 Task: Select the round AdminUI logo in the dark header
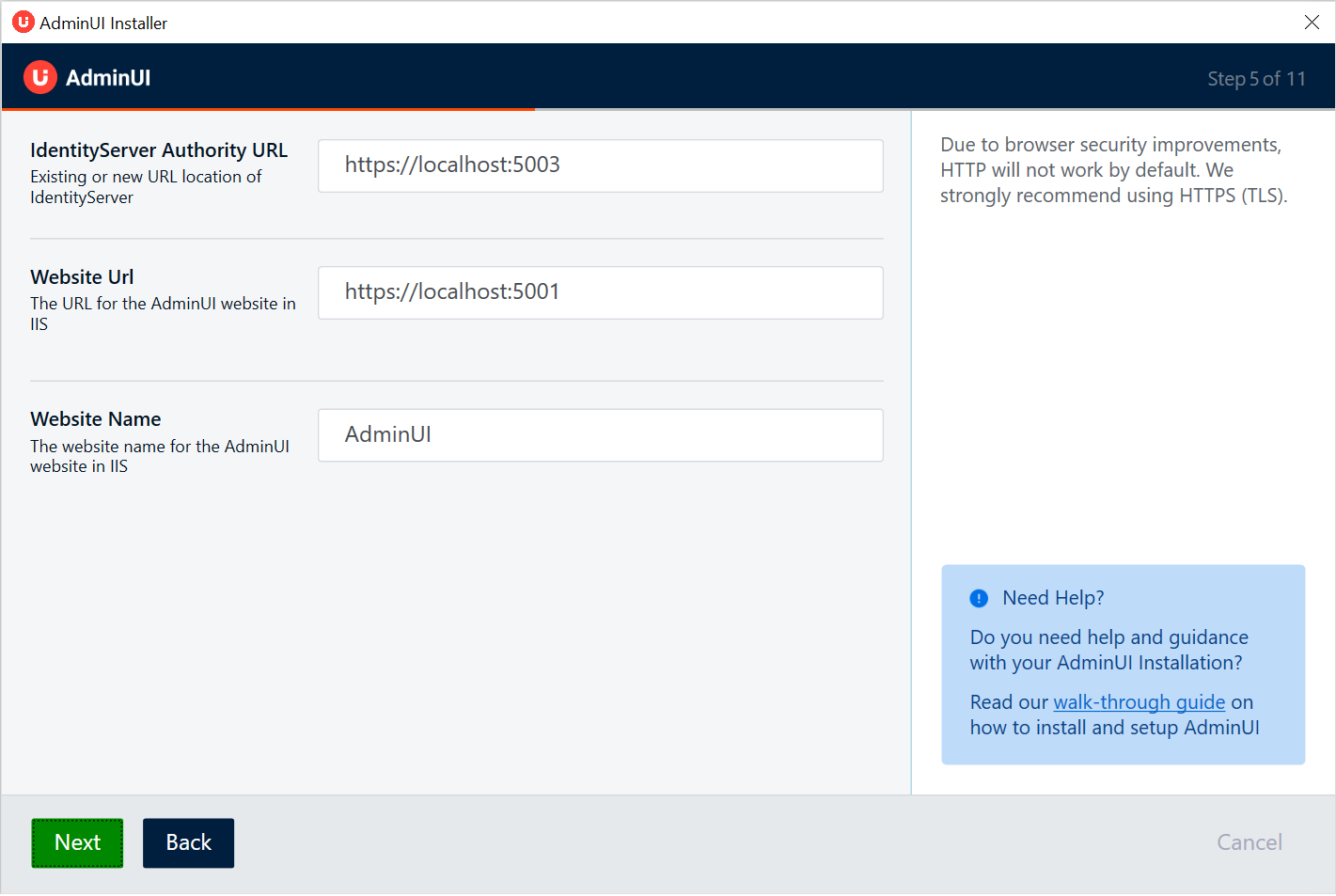point(39,76)
